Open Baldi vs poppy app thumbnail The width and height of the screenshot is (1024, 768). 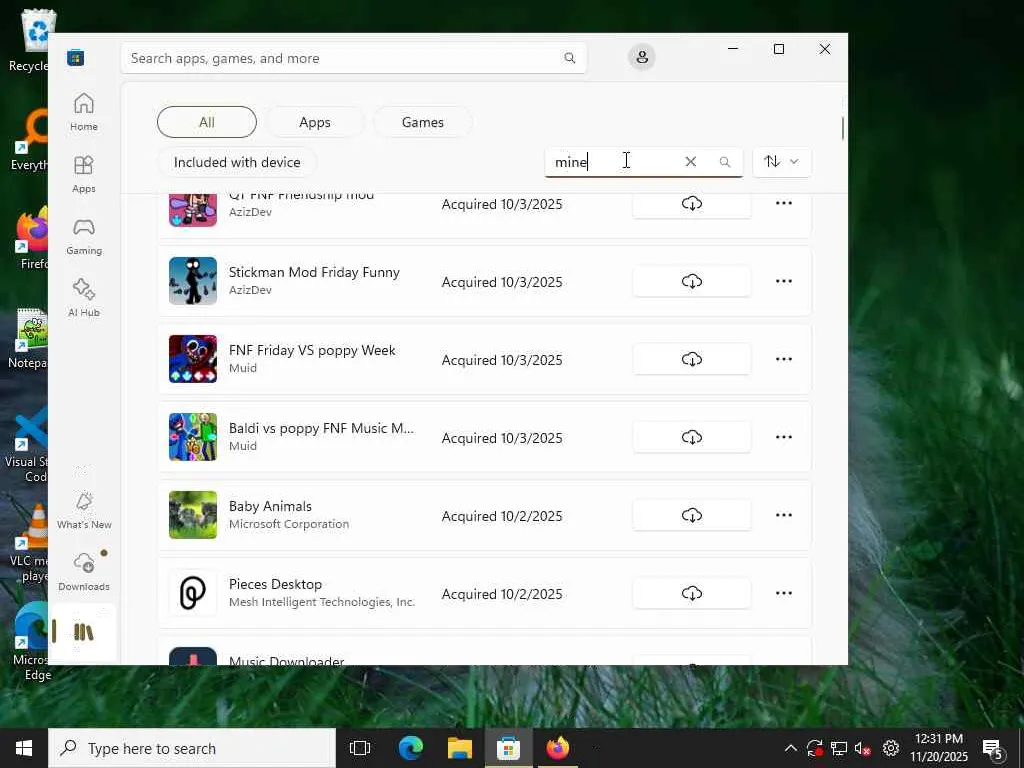pyautogui.click(x=193, y=437)
